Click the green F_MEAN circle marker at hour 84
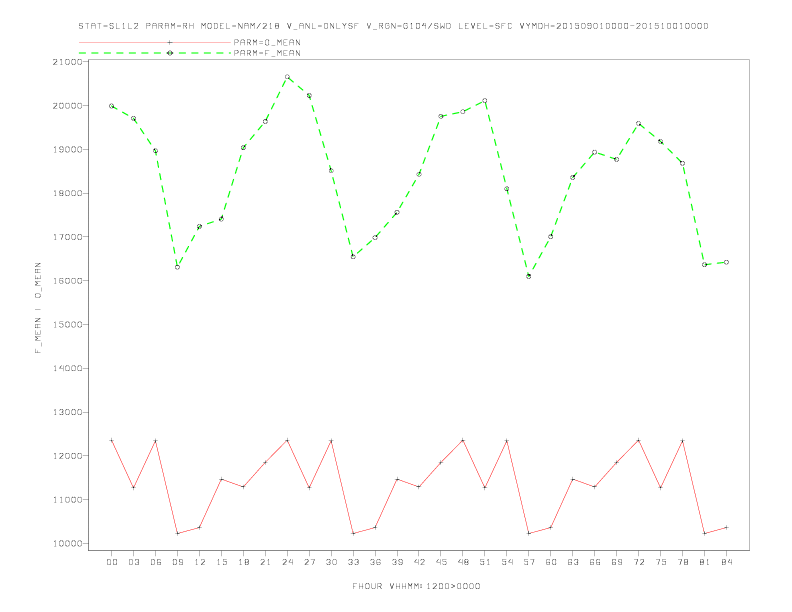The image size is (792, 612). coord(726,262)
